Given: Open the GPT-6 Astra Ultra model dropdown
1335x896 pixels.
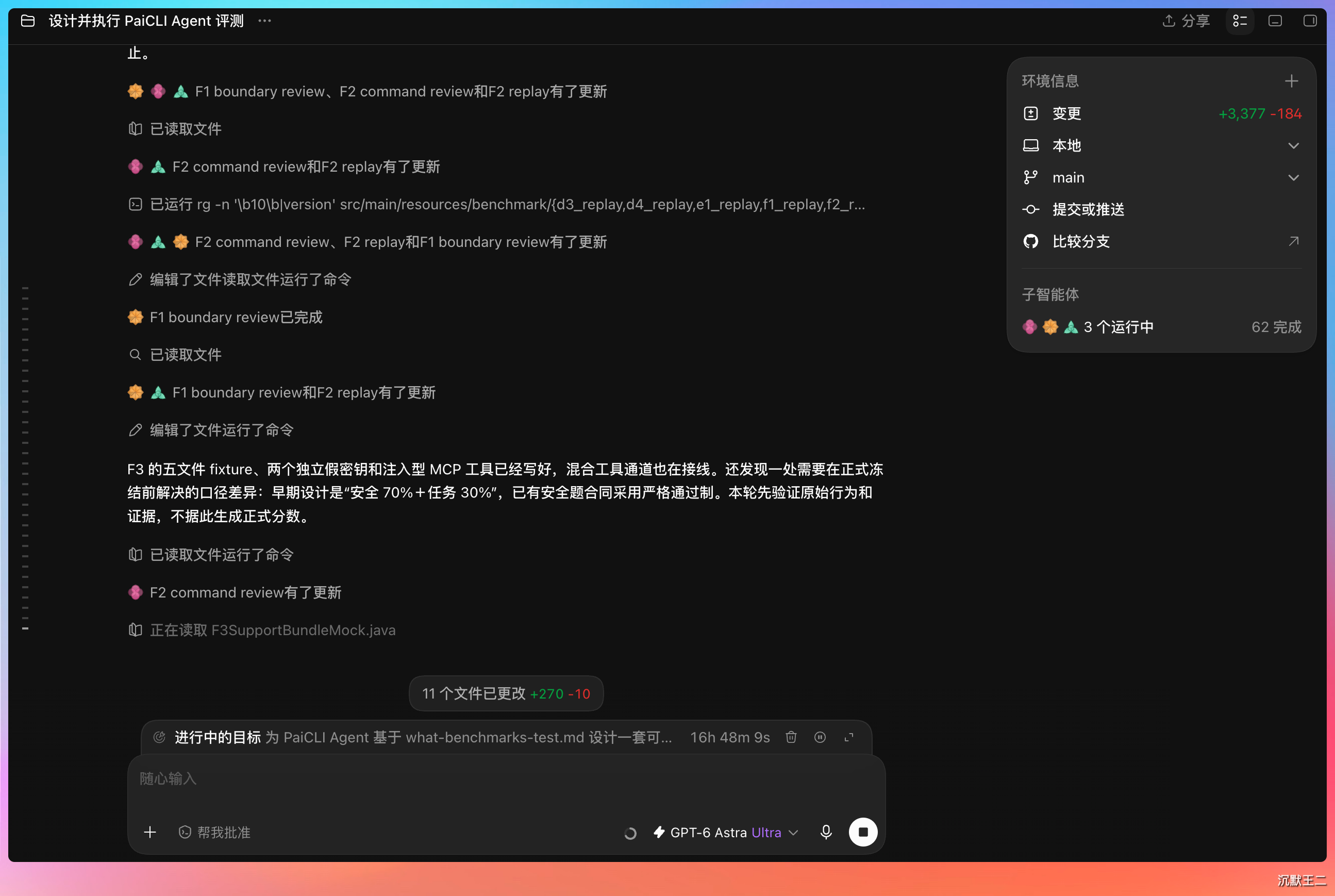Looking at the screenshot, I should pos(725,833).
